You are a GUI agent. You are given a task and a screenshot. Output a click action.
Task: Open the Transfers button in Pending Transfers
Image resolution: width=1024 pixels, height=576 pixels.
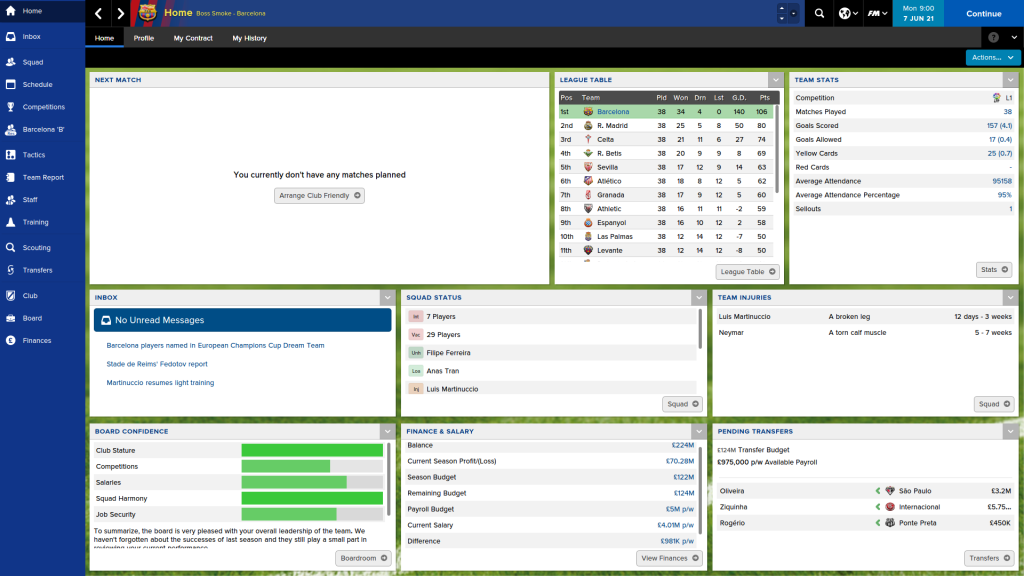pyautogui.click(x=989, y=558)
